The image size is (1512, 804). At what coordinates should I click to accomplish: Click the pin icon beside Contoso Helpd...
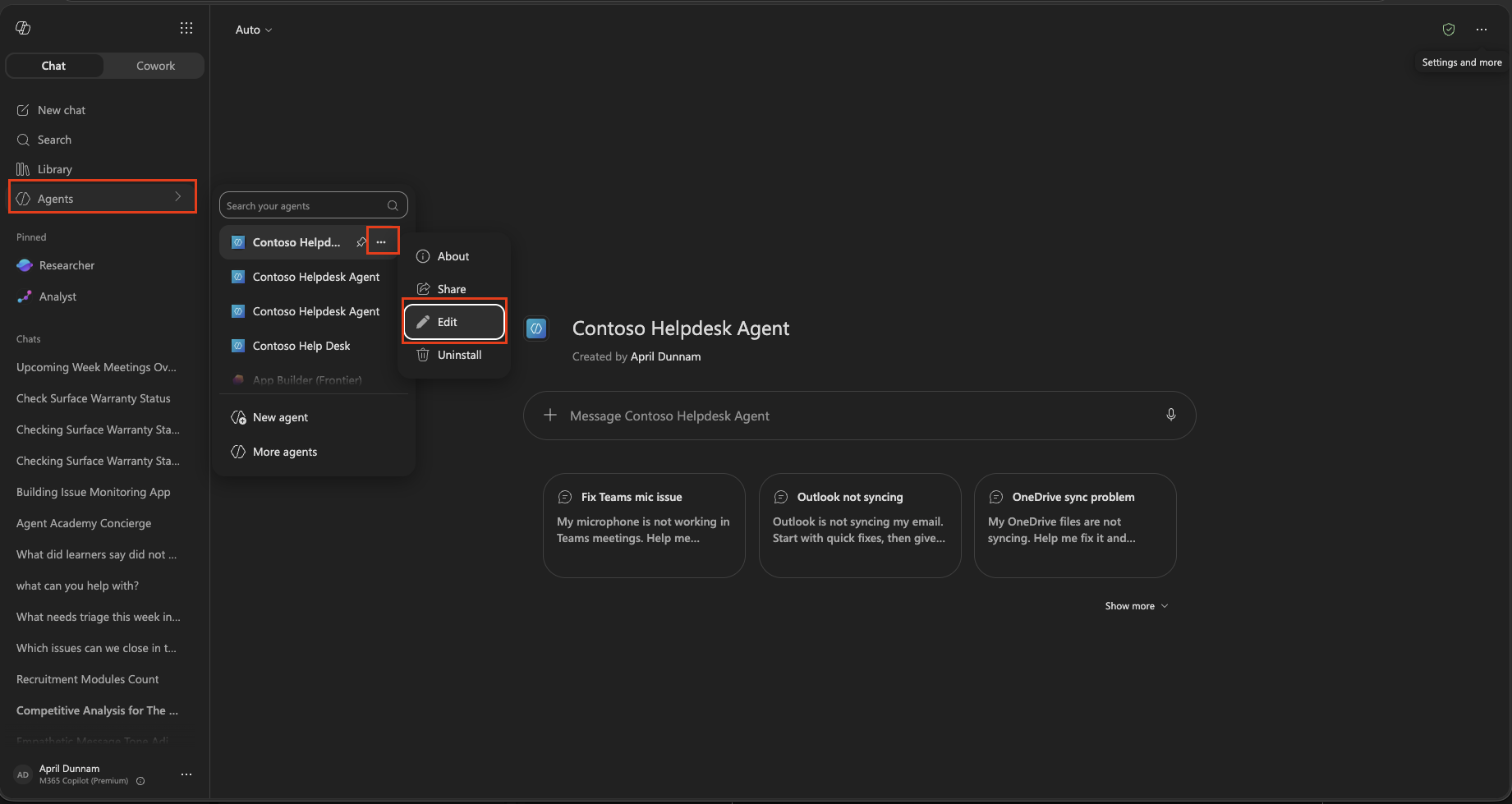pos(361,242)
